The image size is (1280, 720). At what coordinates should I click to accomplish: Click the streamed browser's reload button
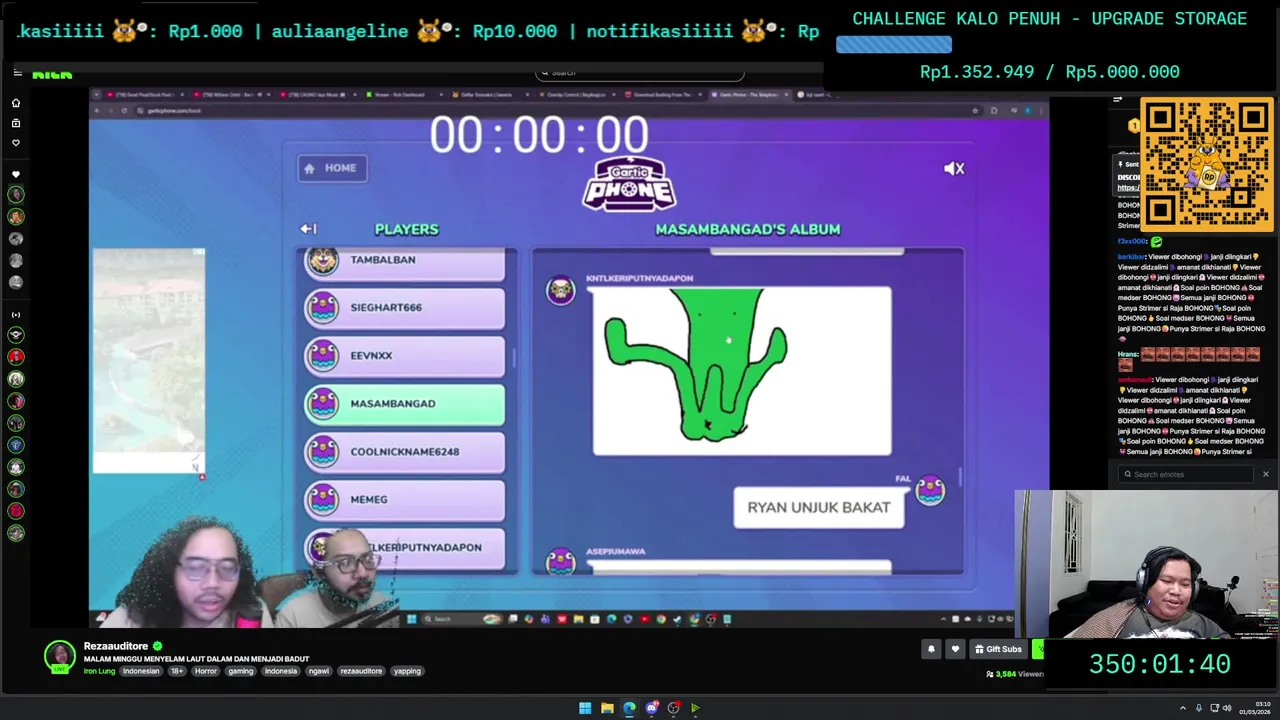(125, 110)
